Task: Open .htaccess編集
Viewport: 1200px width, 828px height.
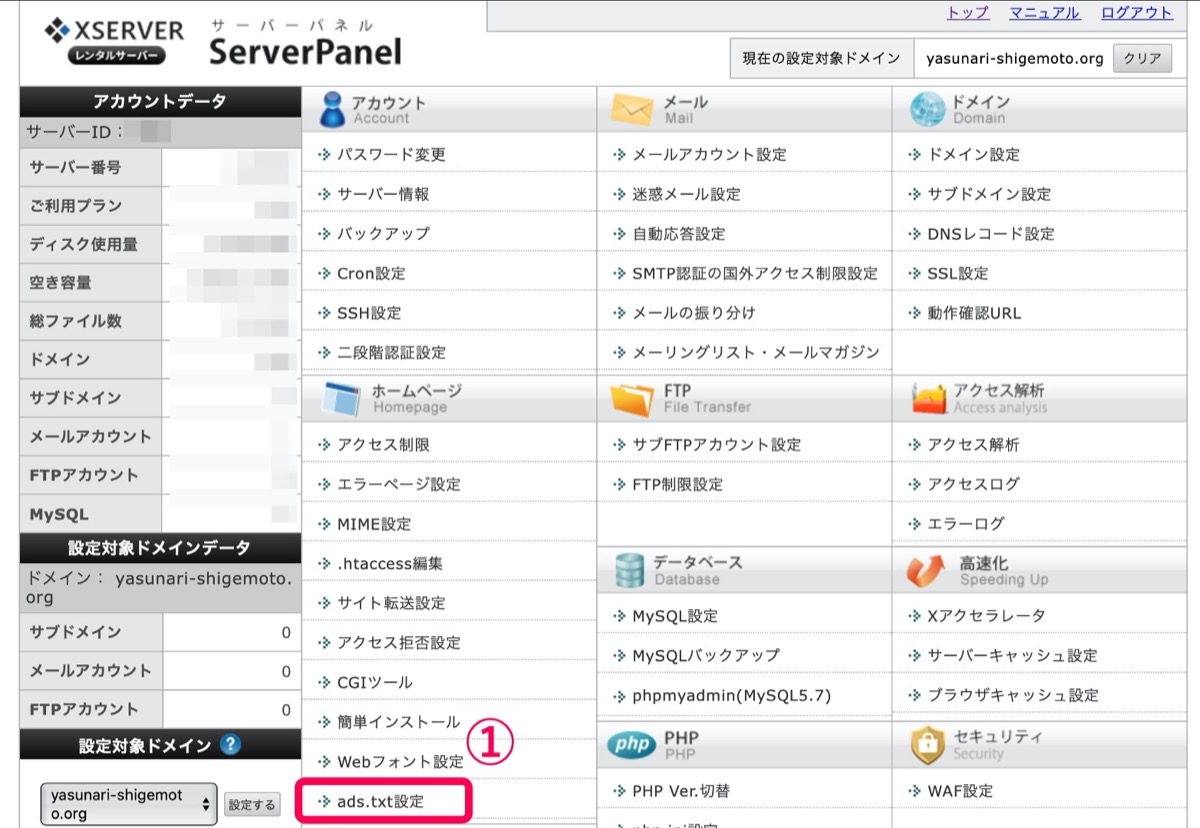Action: [390, 563]
